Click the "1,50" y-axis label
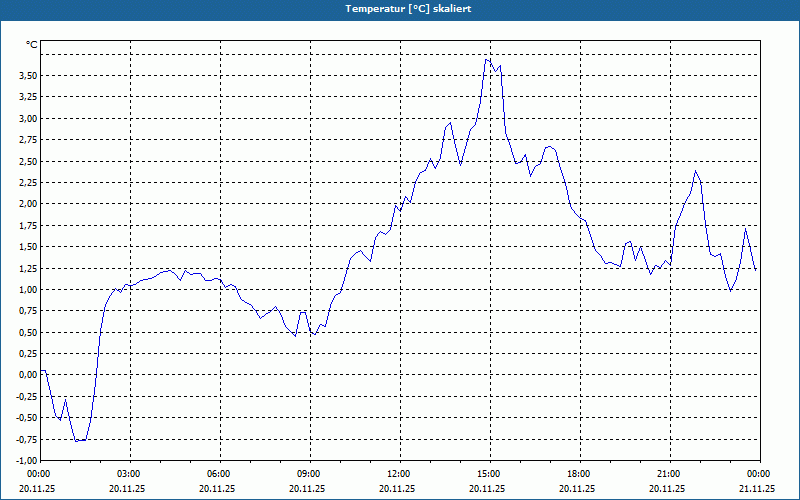The image size is (800, 500). 28,247
